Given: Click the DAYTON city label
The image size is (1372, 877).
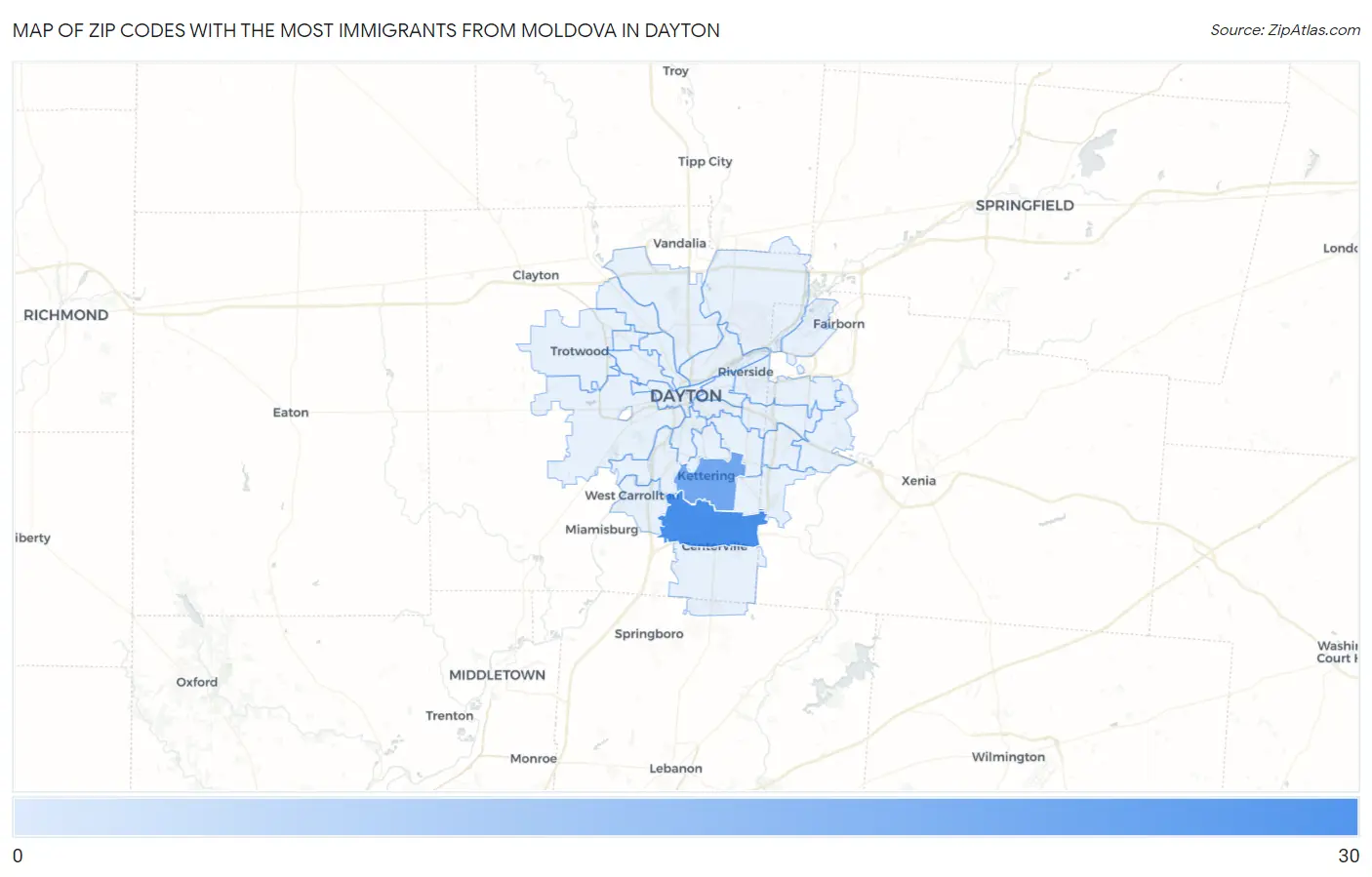Looking at the screenshot, I should (686, 396).
